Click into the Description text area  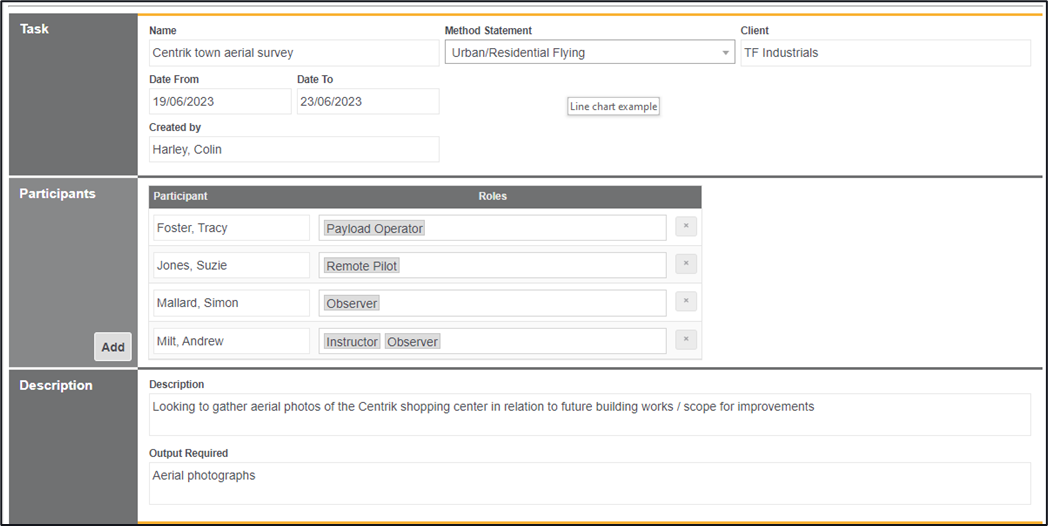[589, 414]
